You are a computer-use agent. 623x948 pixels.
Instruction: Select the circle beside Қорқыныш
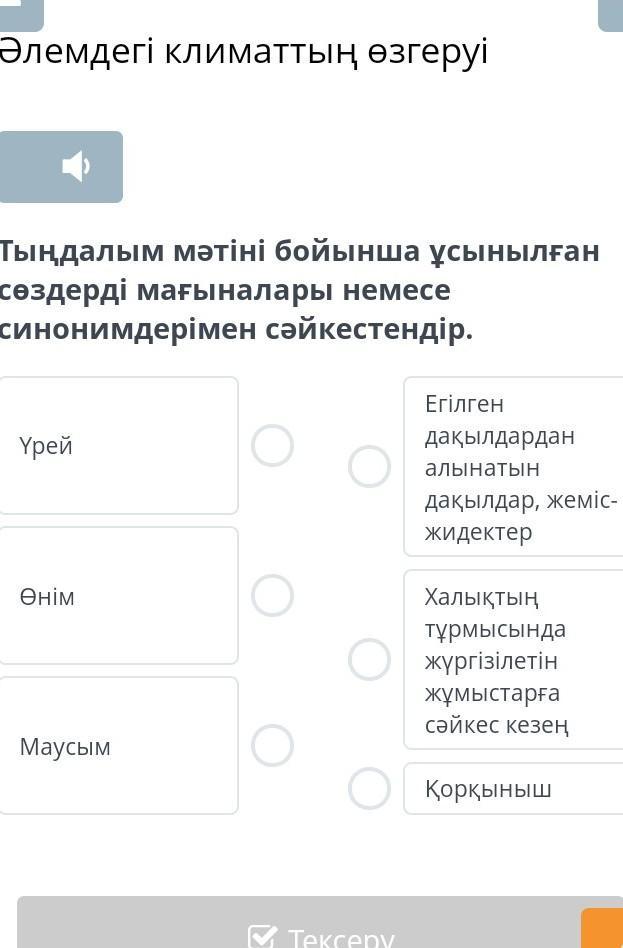point(369,789)
